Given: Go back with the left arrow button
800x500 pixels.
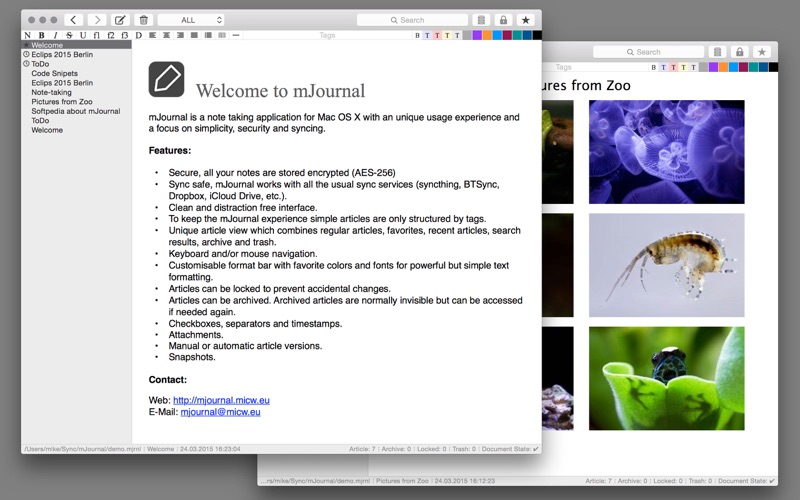Looking at the screenshot, I should pos(73,20).
